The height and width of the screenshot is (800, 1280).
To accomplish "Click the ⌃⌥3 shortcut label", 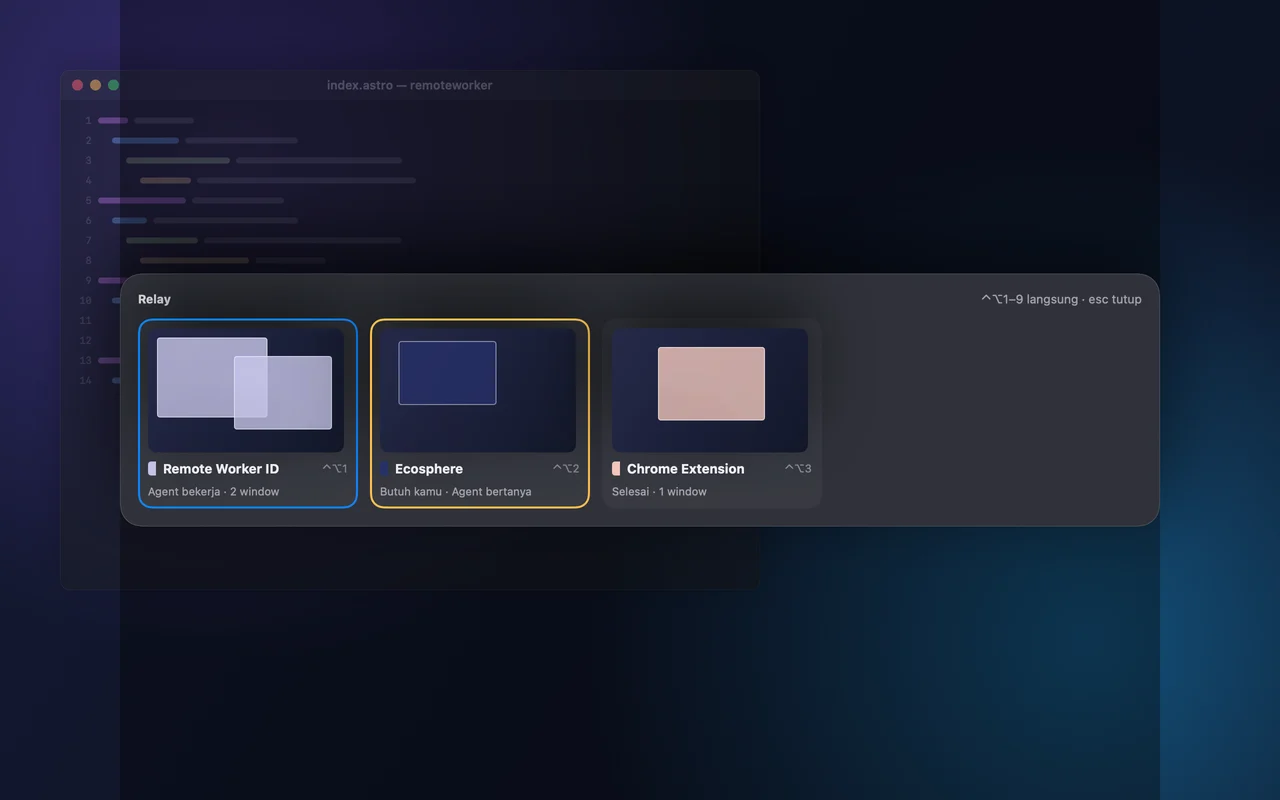I will click(798, 468).
